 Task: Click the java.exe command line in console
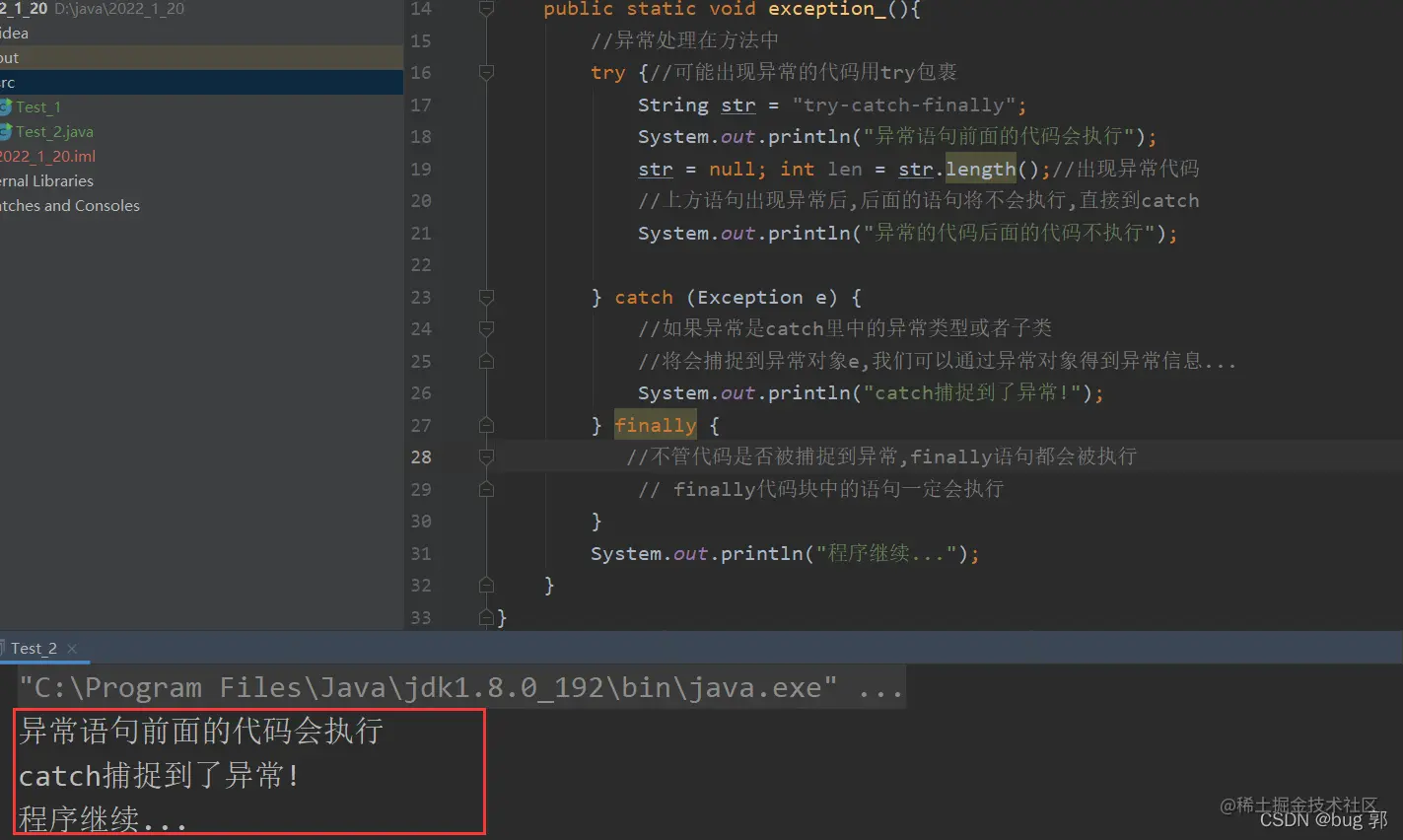point(461,688)
